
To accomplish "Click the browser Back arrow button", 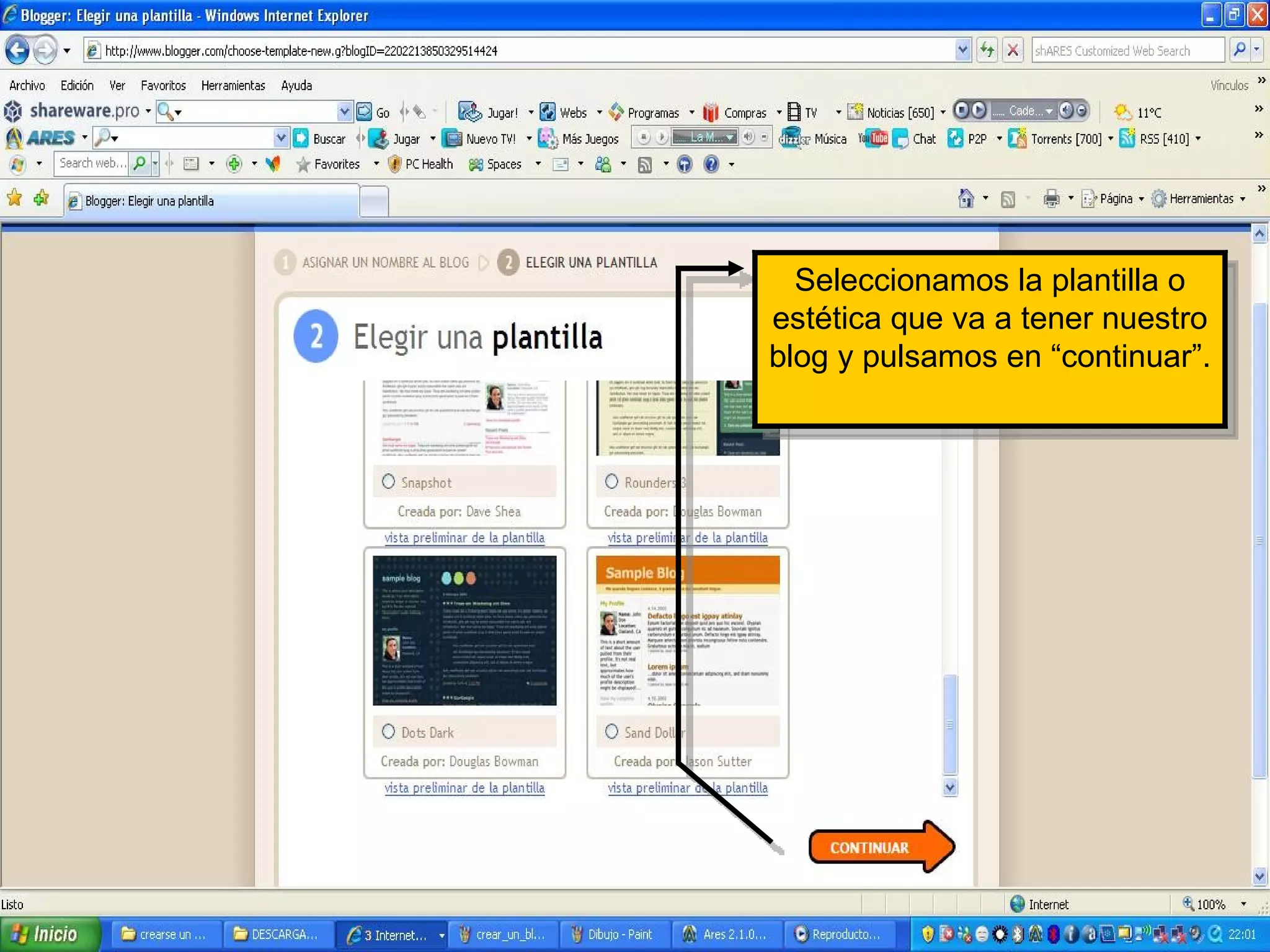I will 17,50.
